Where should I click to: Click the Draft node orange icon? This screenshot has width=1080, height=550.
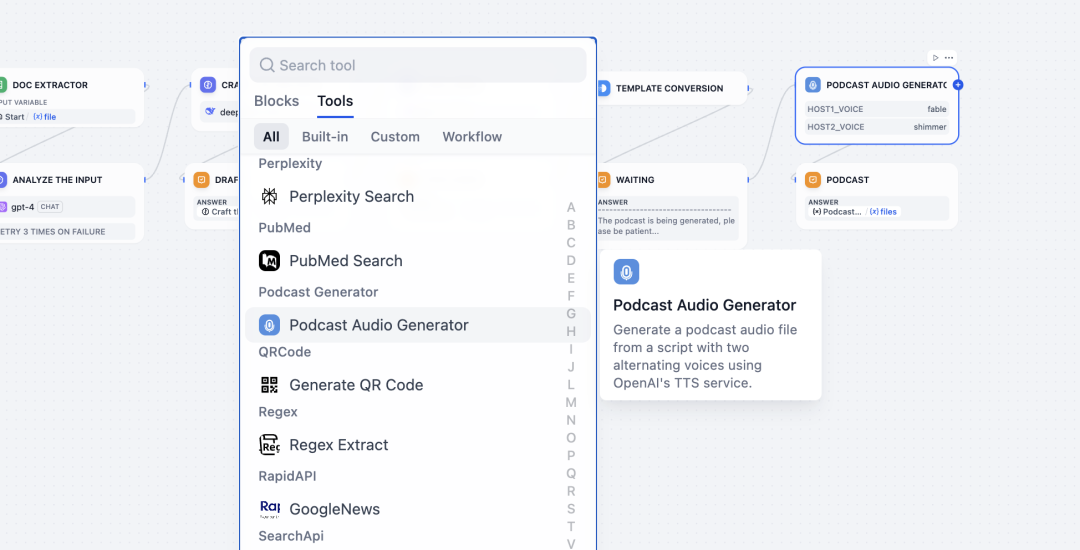click(x=201, y=180)
